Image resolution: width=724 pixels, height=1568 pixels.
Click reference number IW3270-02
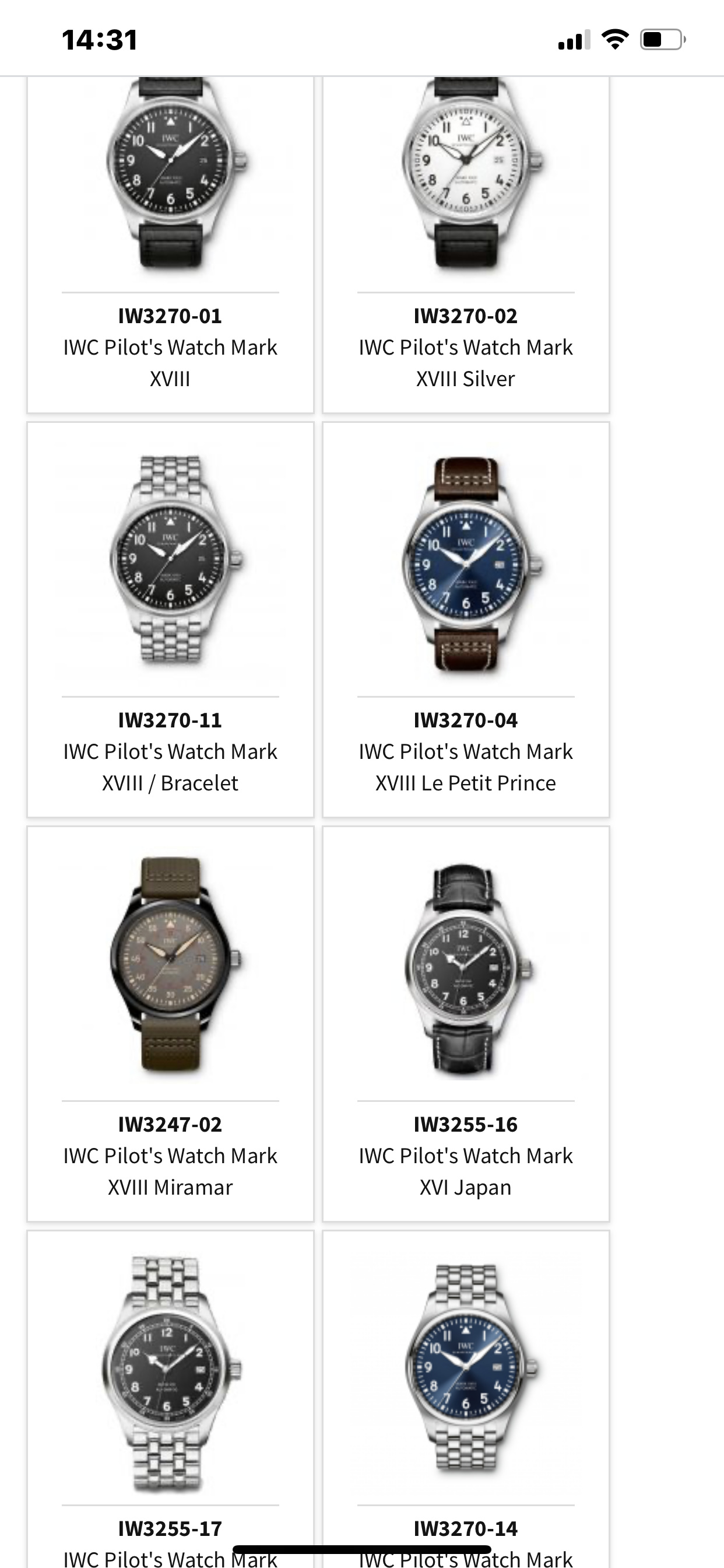pyautogui.click(x=465, y=316)
